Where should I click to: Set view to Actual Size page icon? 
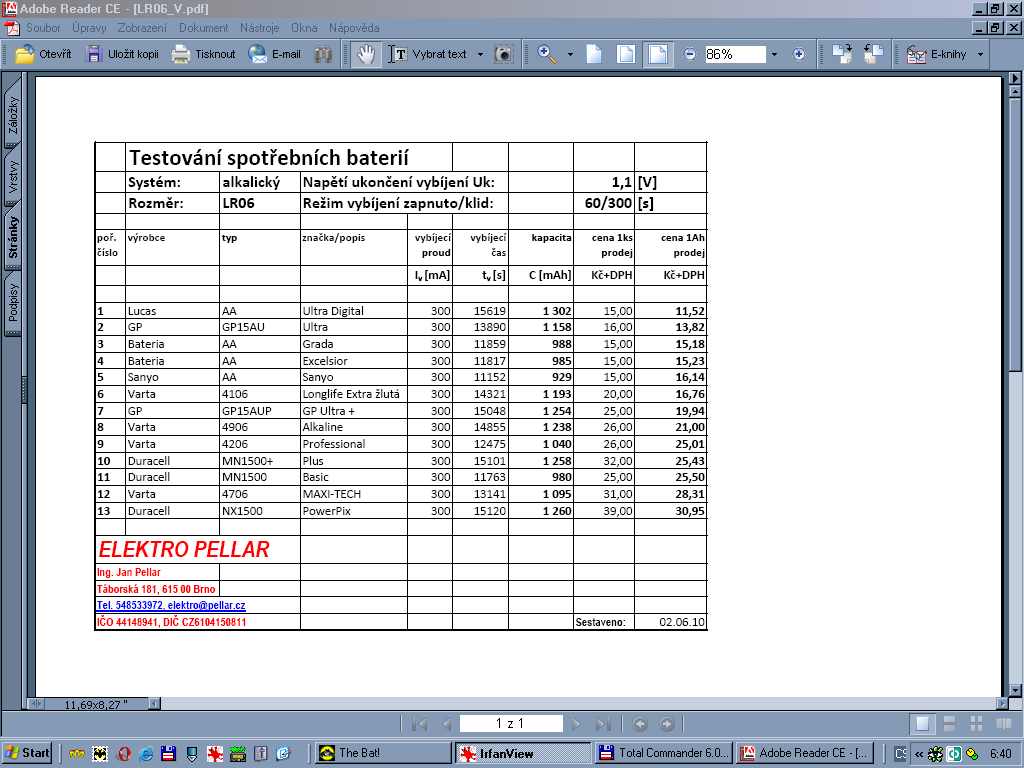tap(594, 54)
